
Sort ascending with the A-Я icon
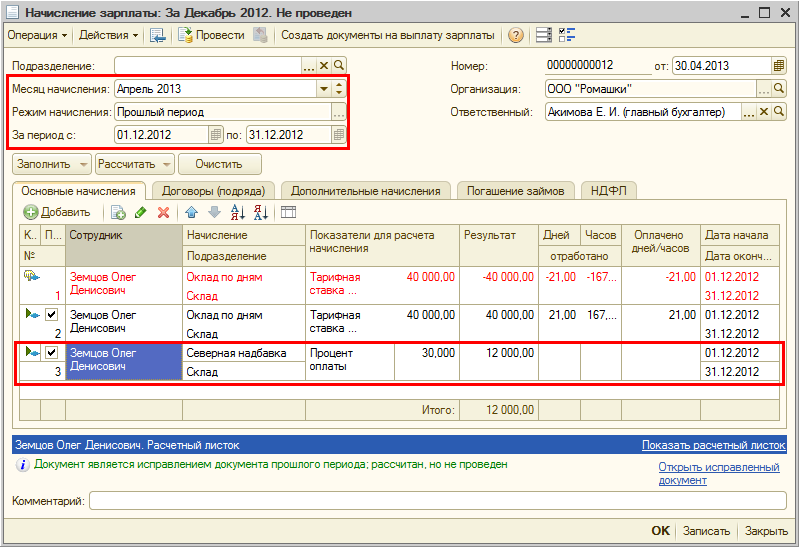coord(238,212)
